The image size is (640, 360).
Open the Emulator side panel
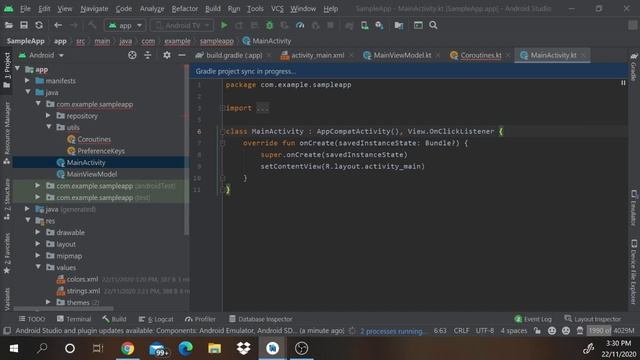click(x=634, y=208)
